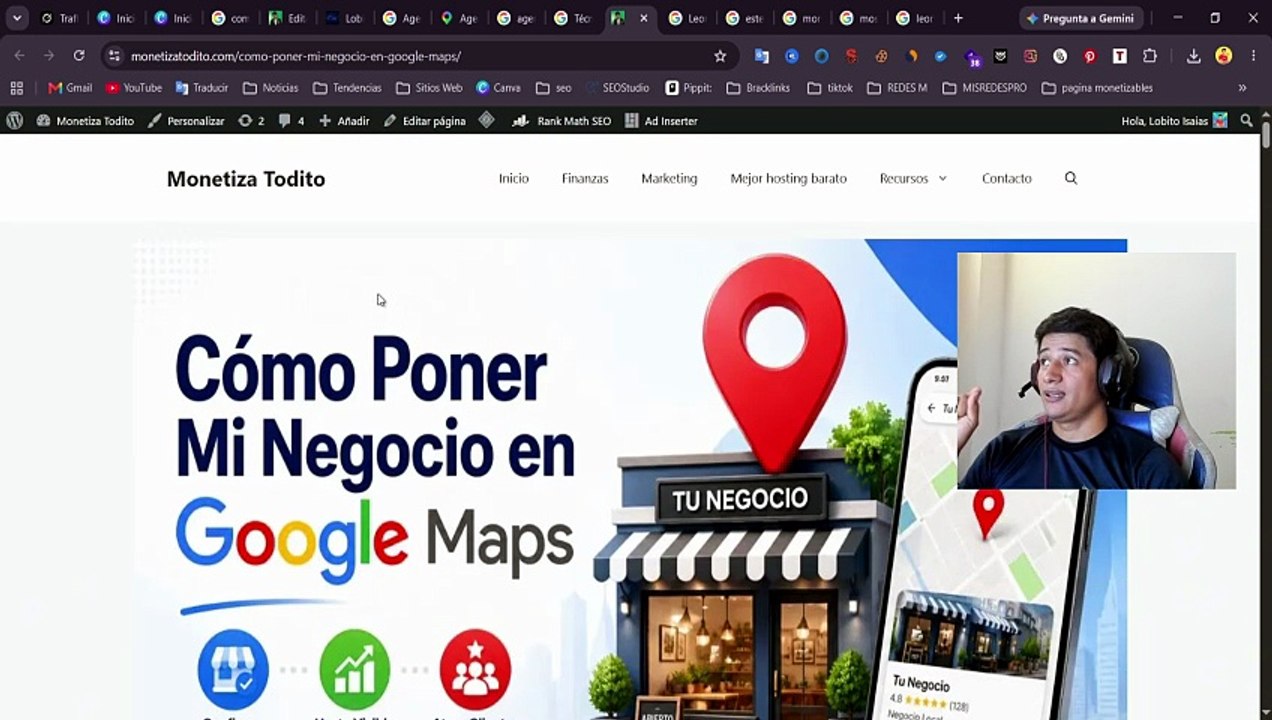Viewport: 1272px width, 720px height.
Task: Switch to the Técr browser tab
Action: (x=572, y=18)
